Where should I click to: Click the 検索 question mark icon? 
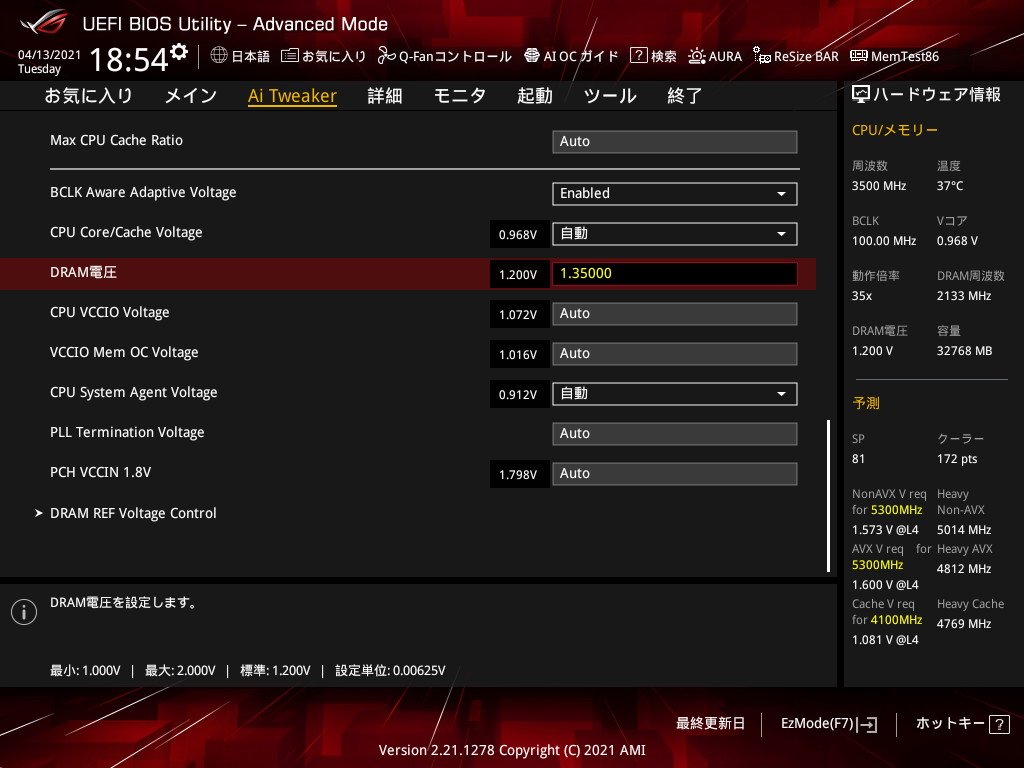(638, 56)
